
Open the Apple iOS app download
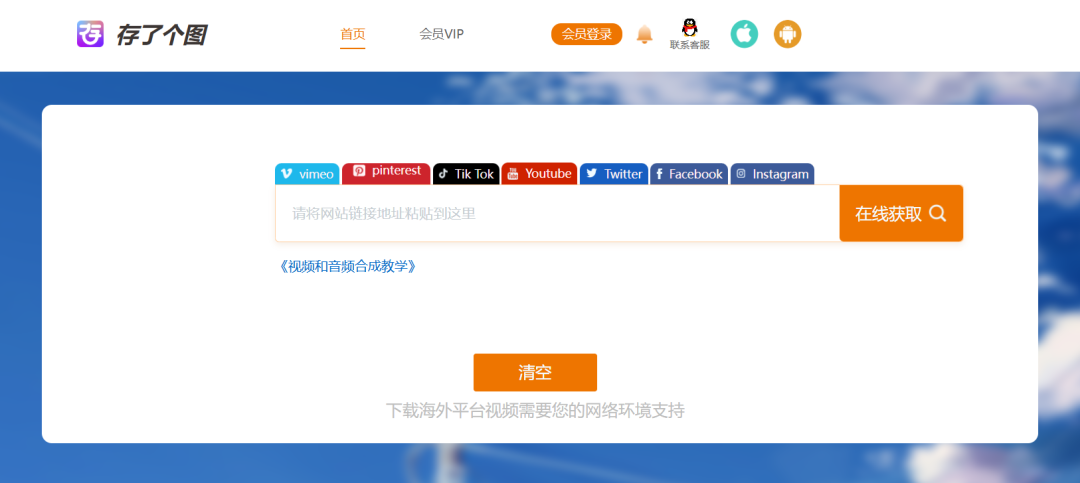tap(744, 34)
